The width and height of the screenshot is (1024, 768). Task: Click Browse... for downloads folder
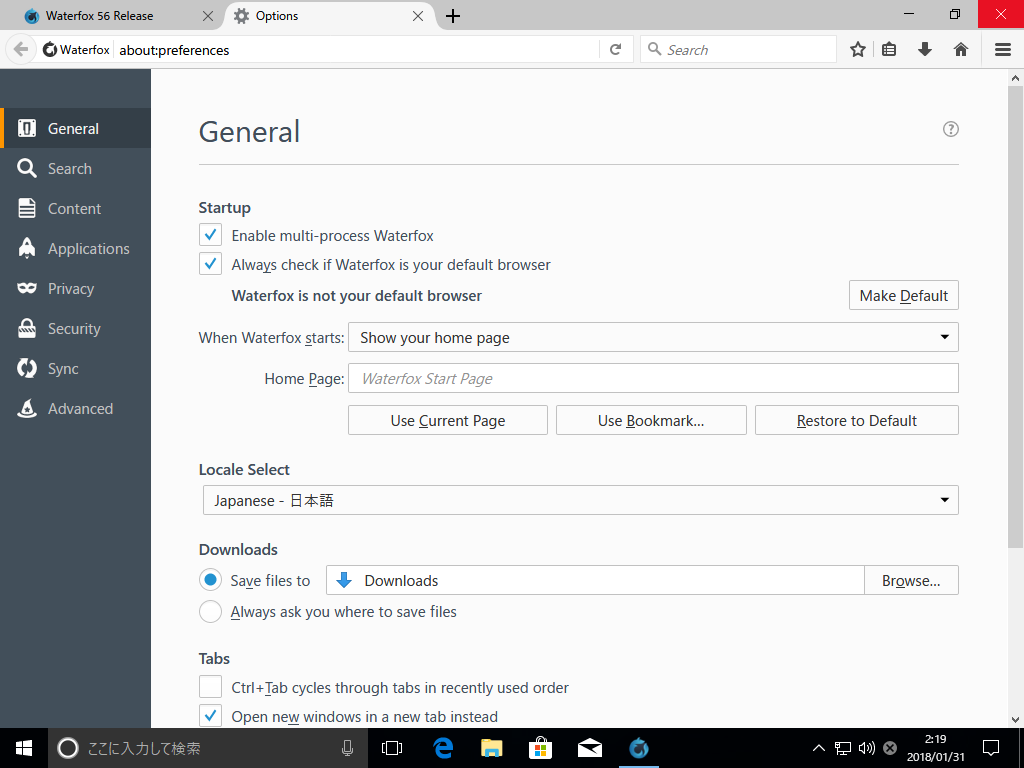[911, 580]
